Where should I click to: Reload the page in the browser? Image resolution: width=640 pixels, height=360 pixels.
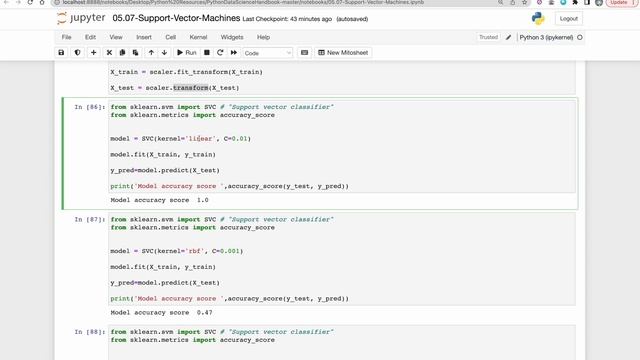[x=30, y=2]
